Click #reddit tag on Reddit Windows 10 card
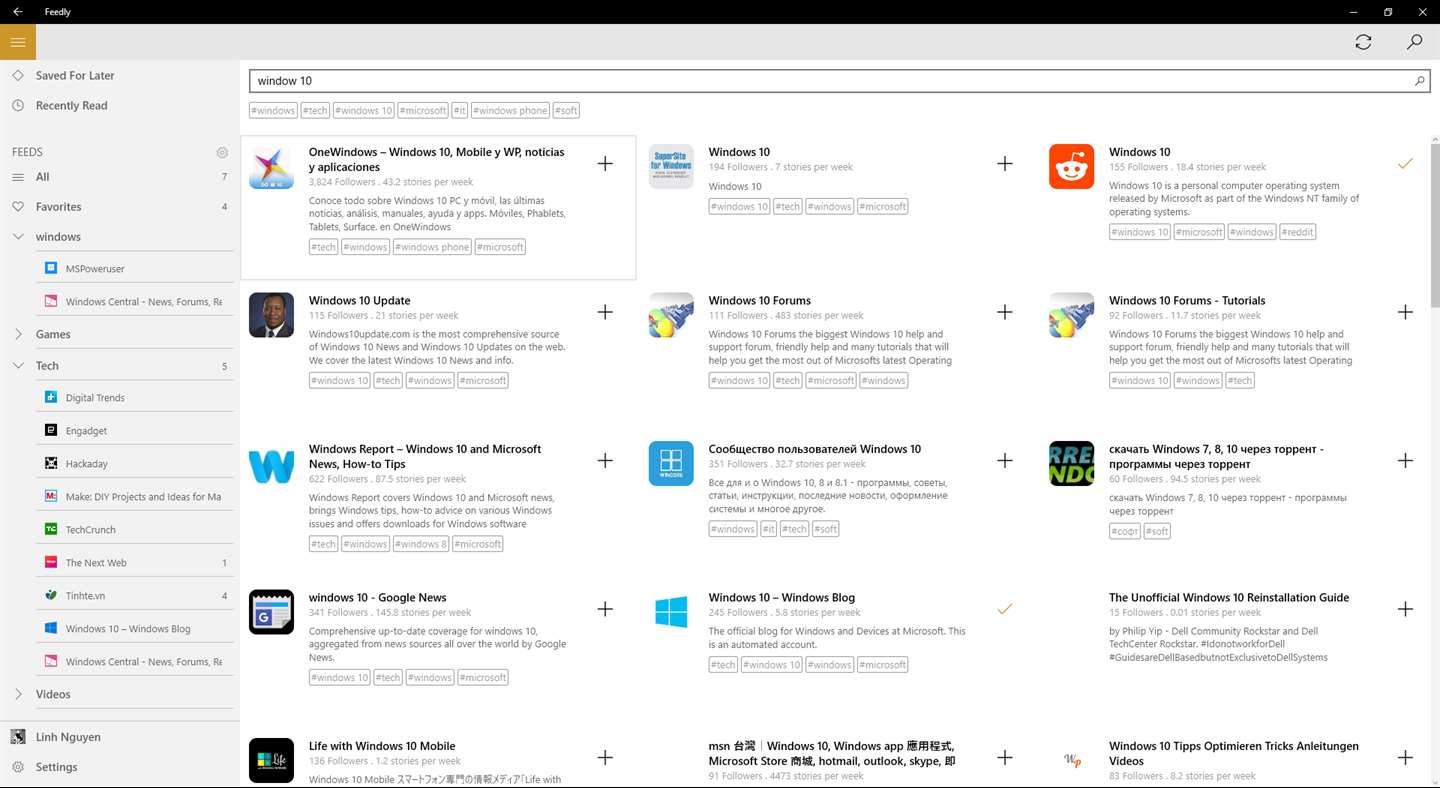This screenshot has width=1440, height=788. point(1298,232)
